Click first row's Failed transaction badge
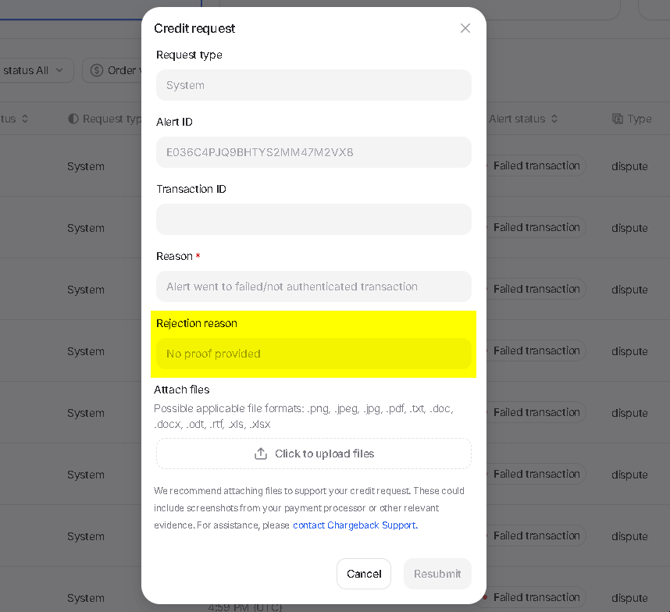The image size is (670, 612). (x=536, y=166)
